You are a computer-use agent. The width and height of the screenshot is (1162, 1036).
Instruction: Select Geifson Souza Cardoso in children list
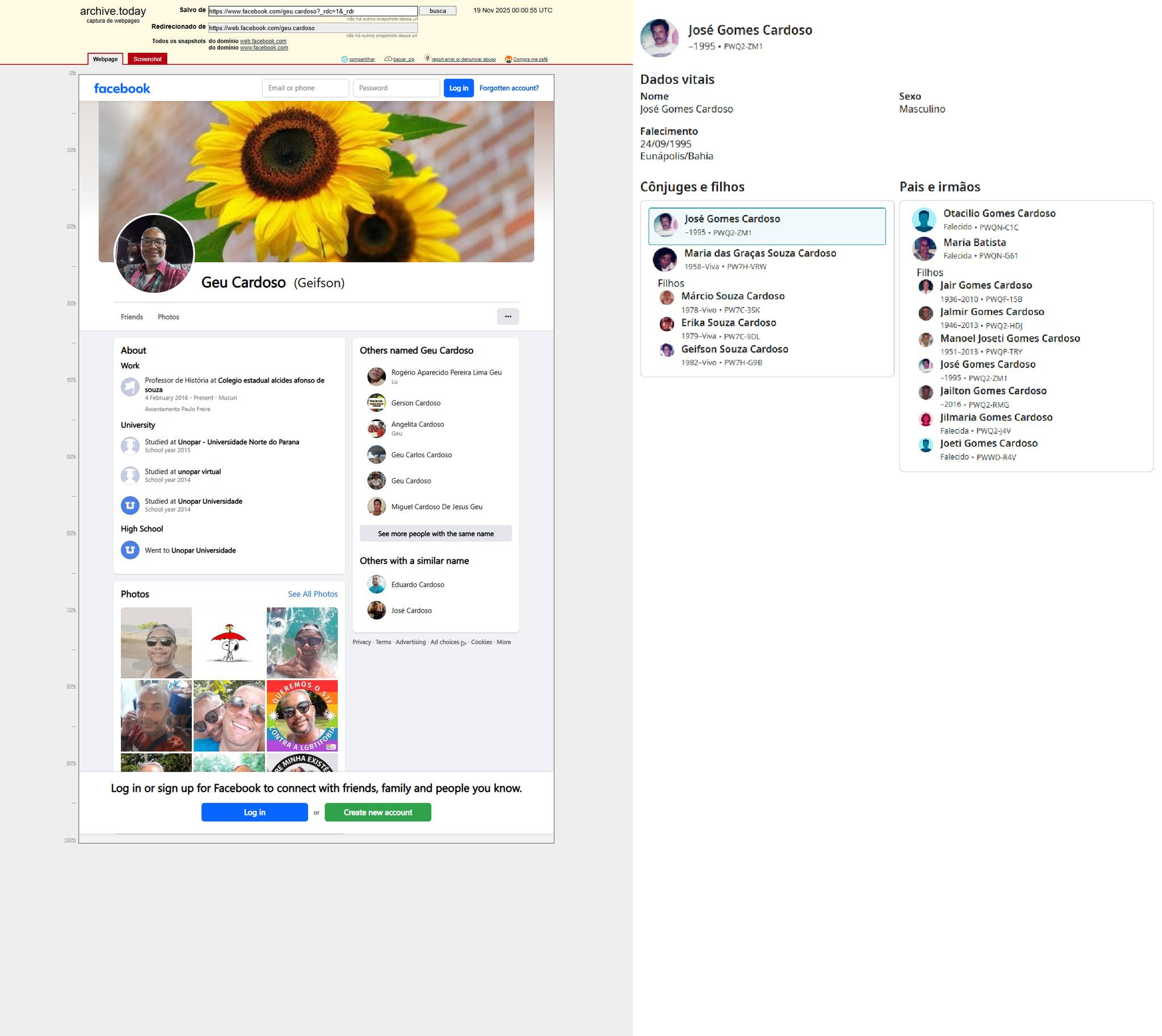click(x=734, y=349)
